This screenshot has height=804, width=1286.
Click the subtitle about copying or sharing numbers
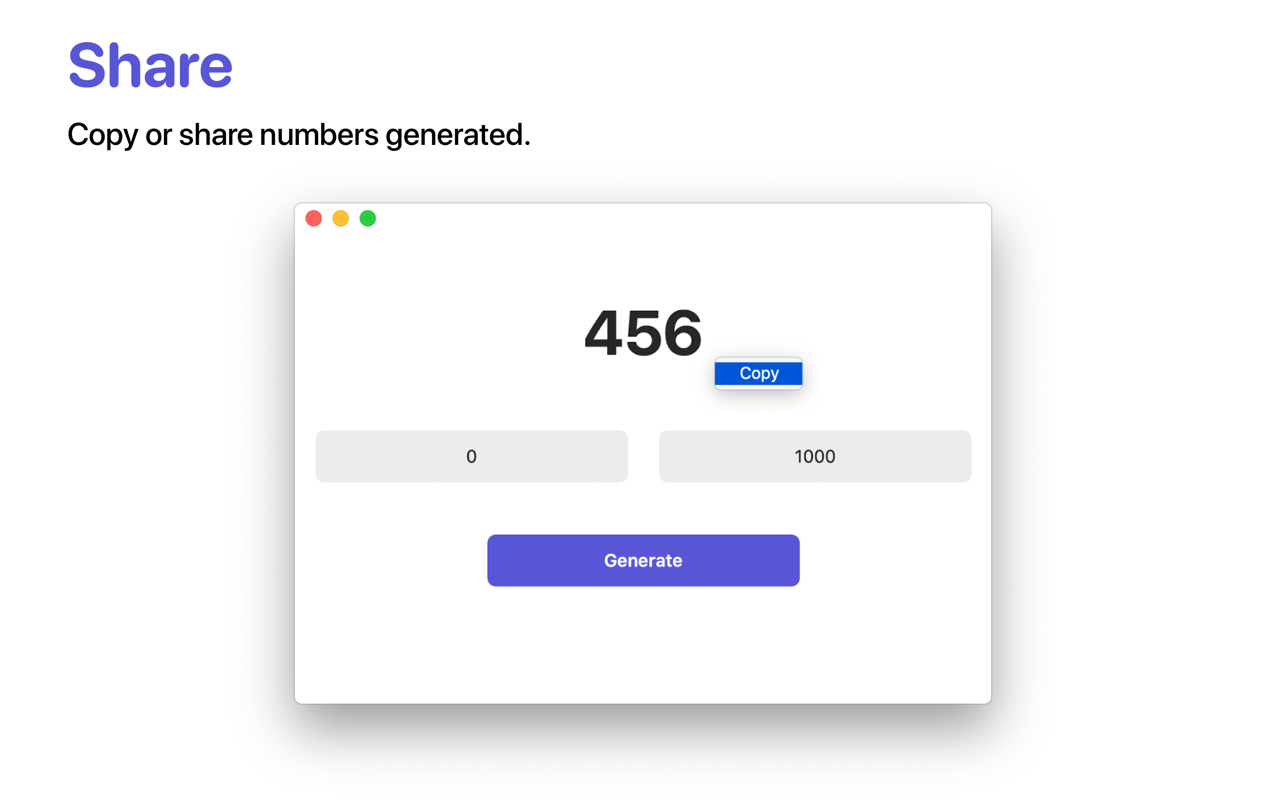click(x=298, y=134)
